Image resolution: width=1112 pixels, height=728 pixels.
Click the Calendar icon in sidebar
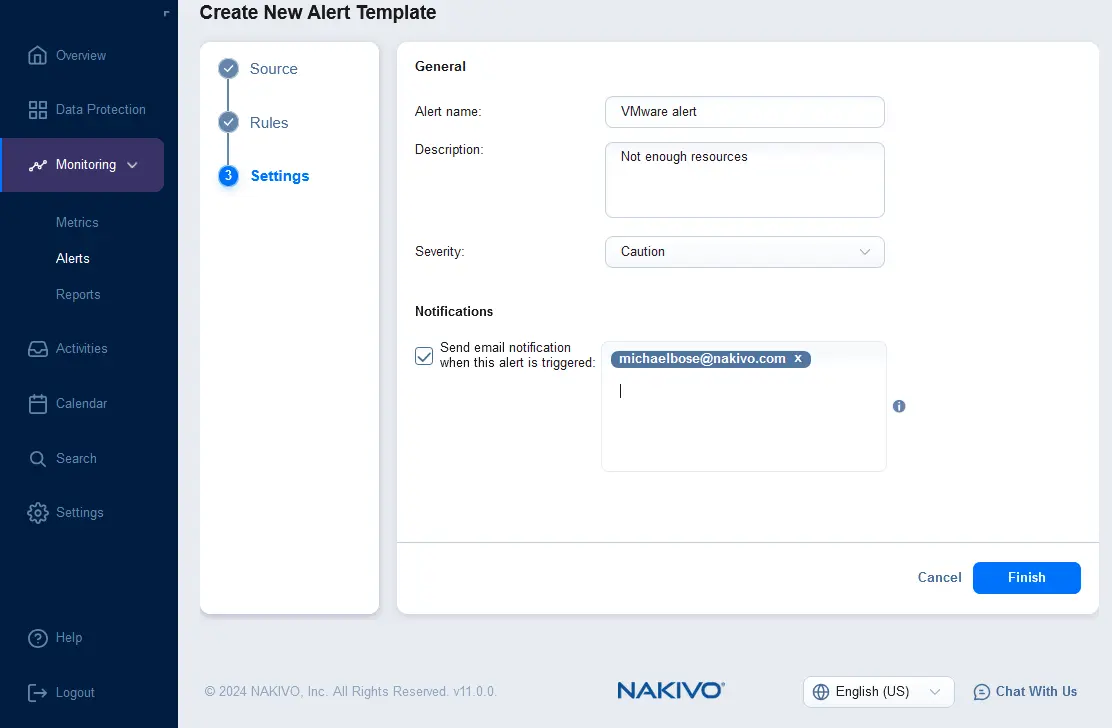[38, 403]
